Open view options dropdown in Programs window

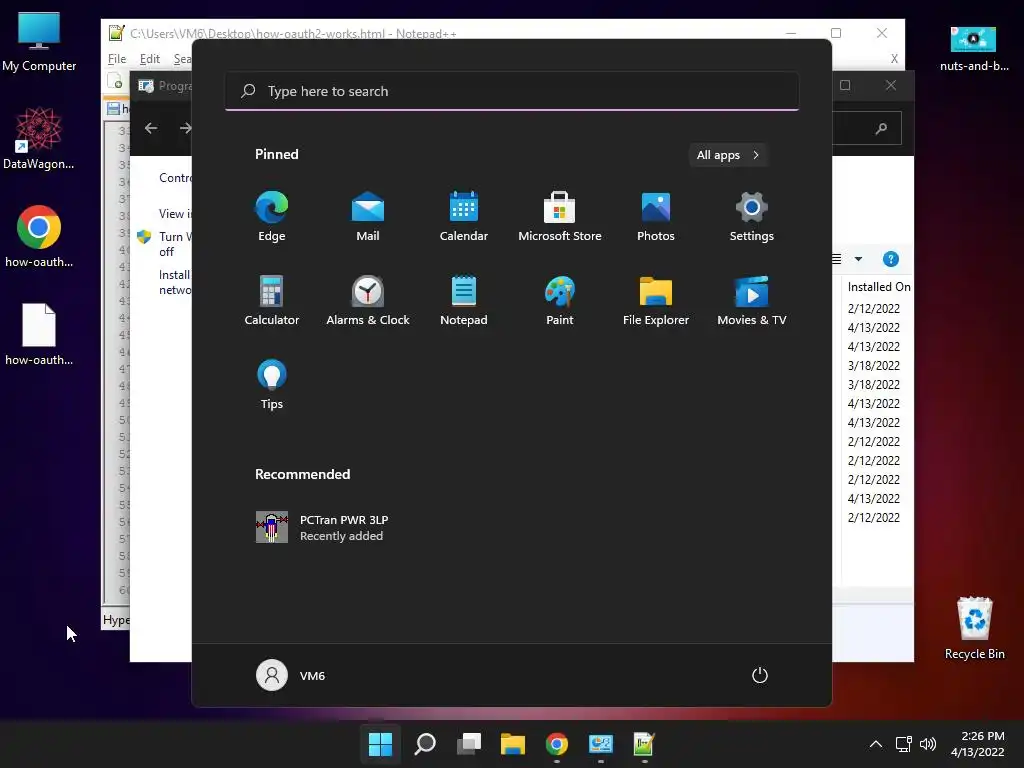pos(858,259)
